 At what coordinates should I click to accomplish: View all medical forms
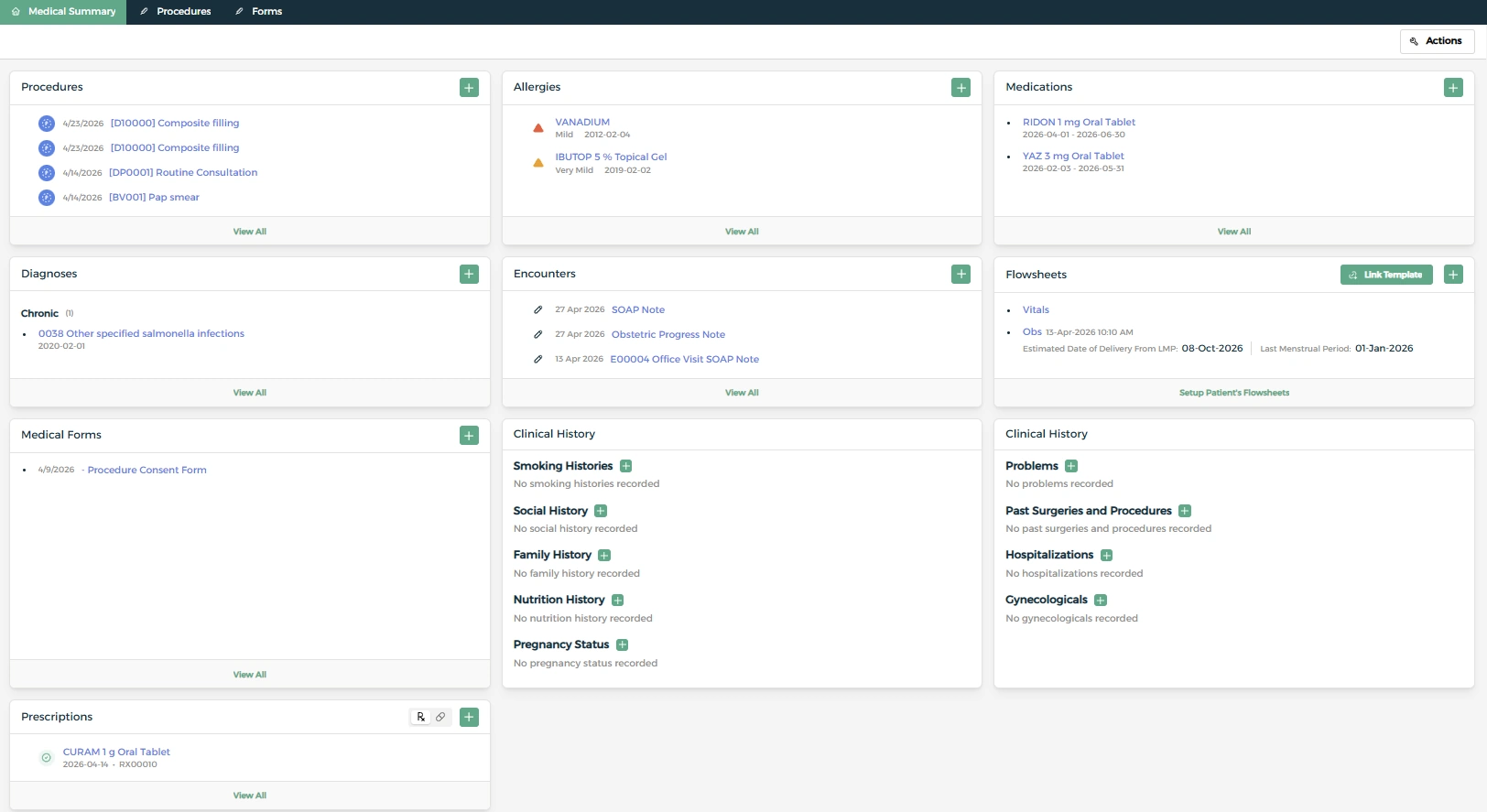[x=249, y=675]
